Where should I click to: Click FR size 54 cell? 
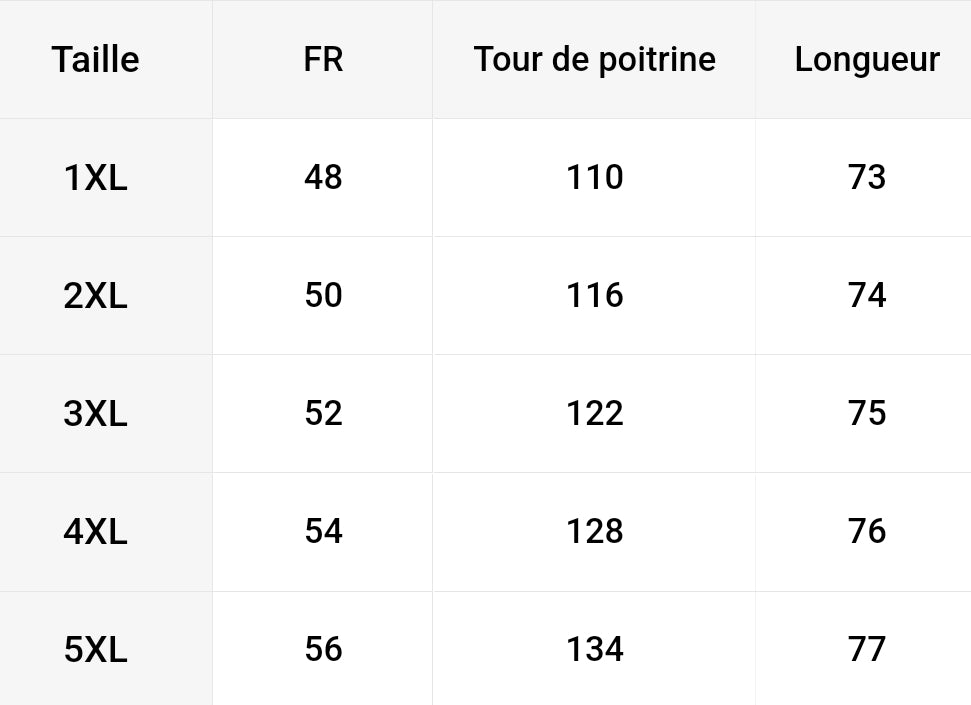coord(323,531)
